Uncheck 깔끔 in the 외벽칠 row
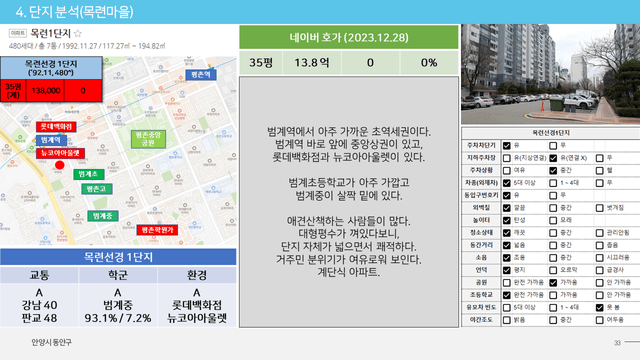 (507, 208)
